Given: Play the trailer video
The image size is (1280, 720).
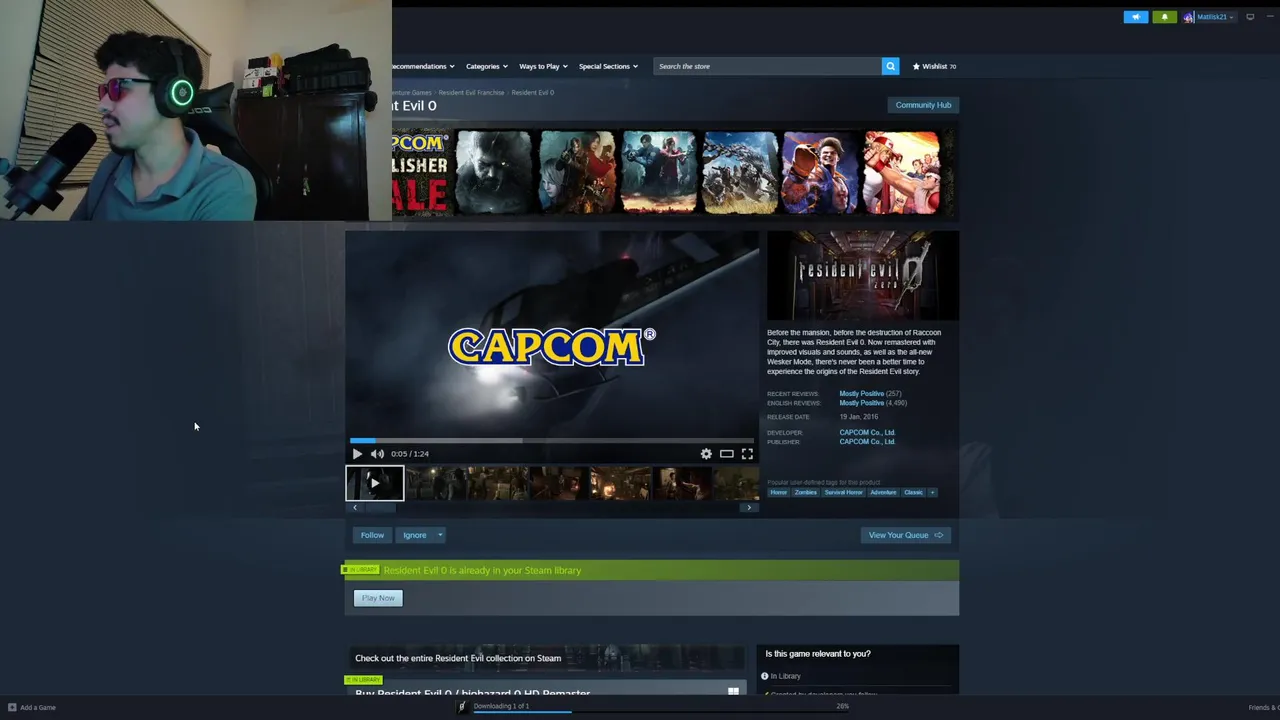Looking at the screenshot, I should (357, 454).
